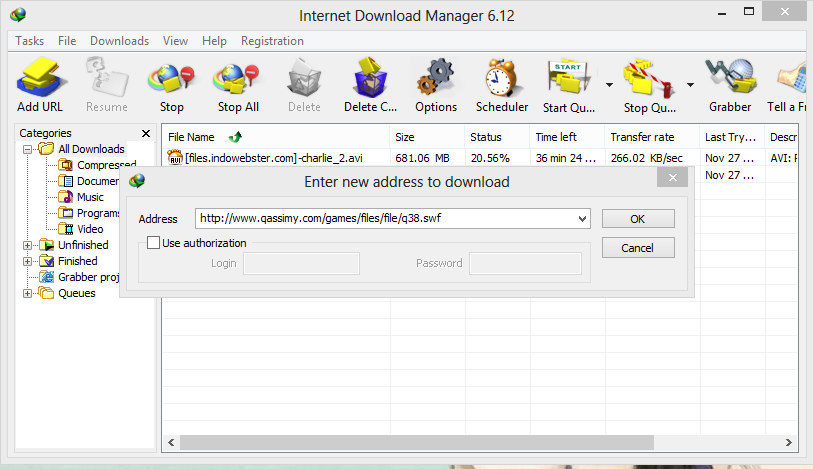Open the View menu
This screenshot has height=469, width=813.
(175, 41)
